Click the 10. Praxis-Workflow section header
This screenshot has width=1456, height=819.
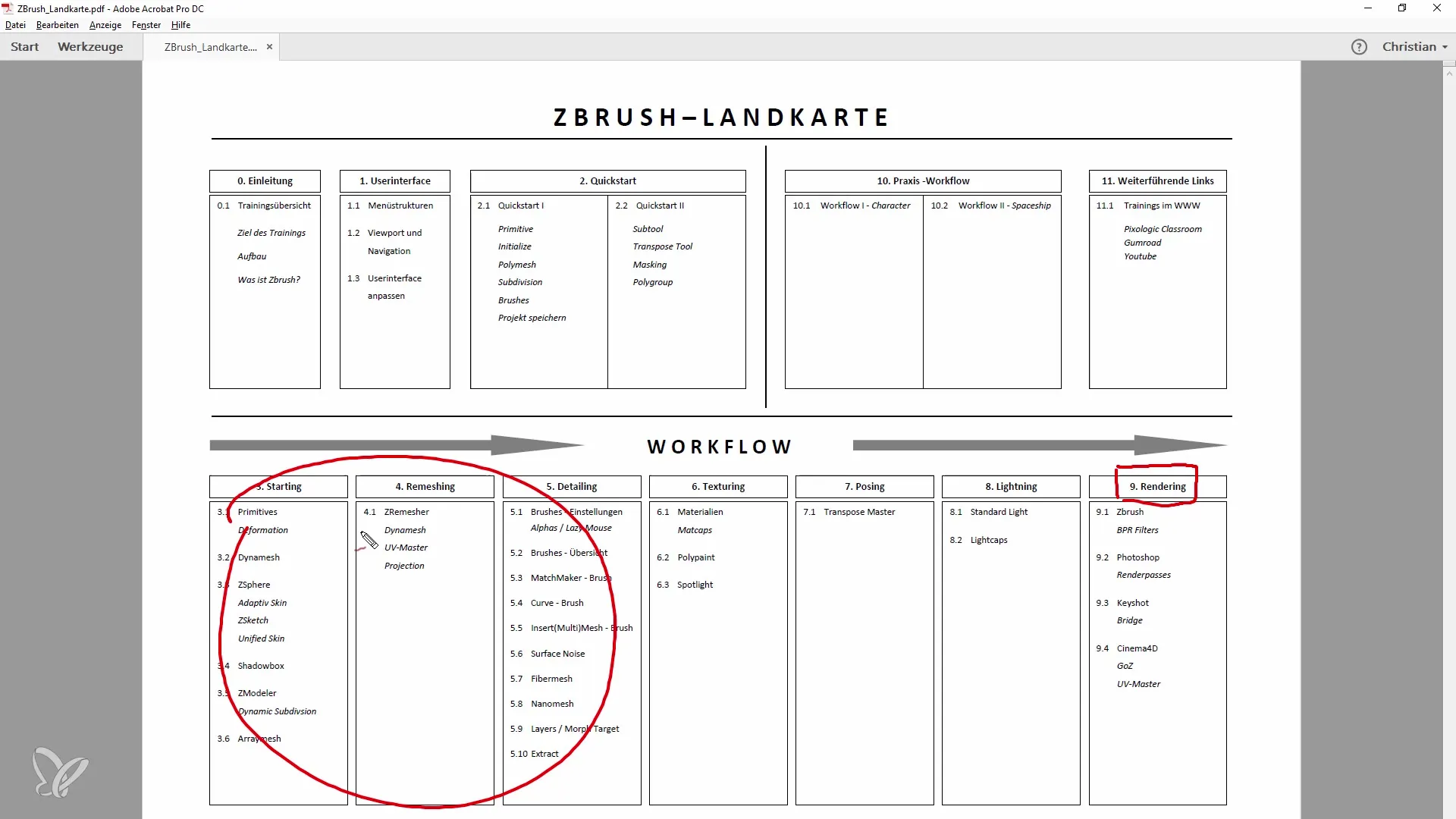point(922,180)
